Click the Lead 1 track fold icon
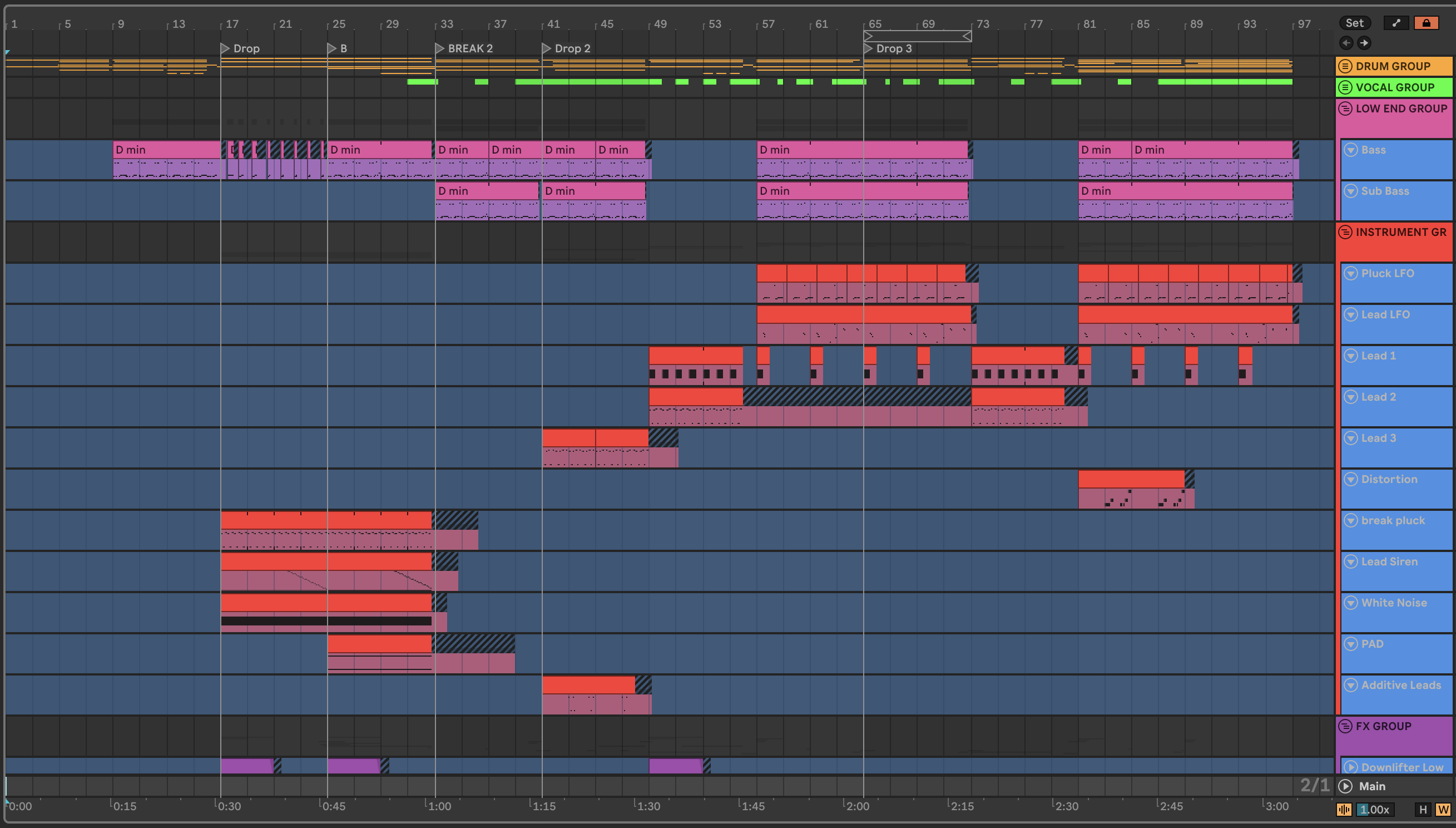1456x828 pixels. click(x=1351, y=356)
